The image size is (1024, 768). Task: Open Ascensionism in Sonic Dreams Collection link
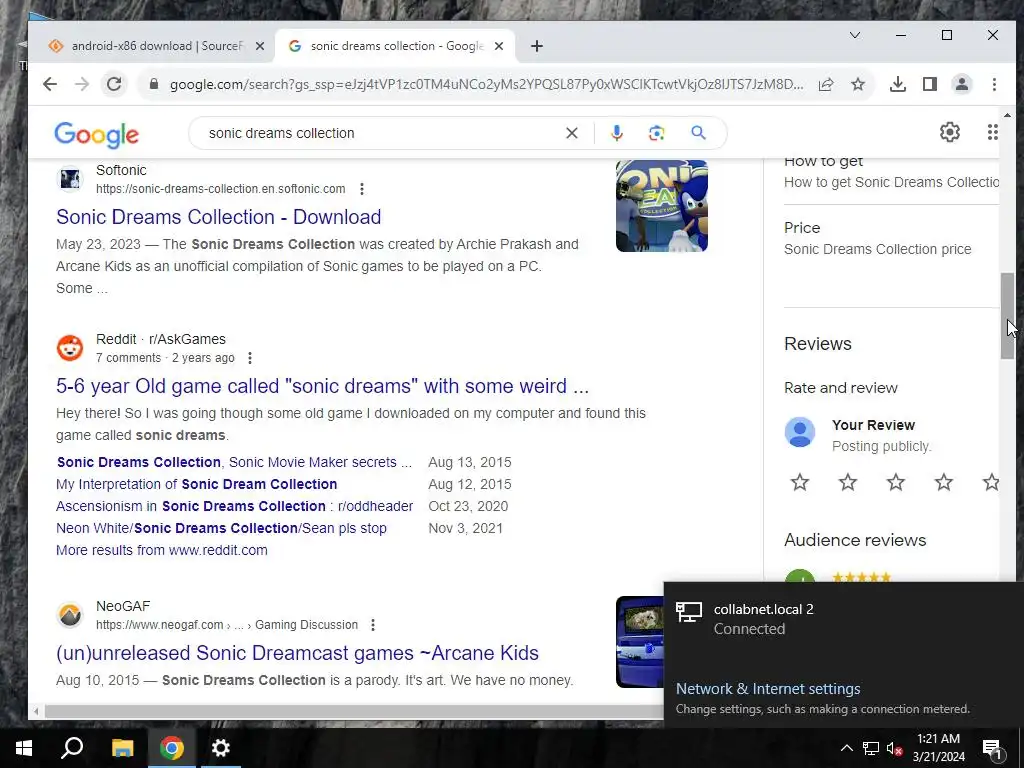point(234,506)
